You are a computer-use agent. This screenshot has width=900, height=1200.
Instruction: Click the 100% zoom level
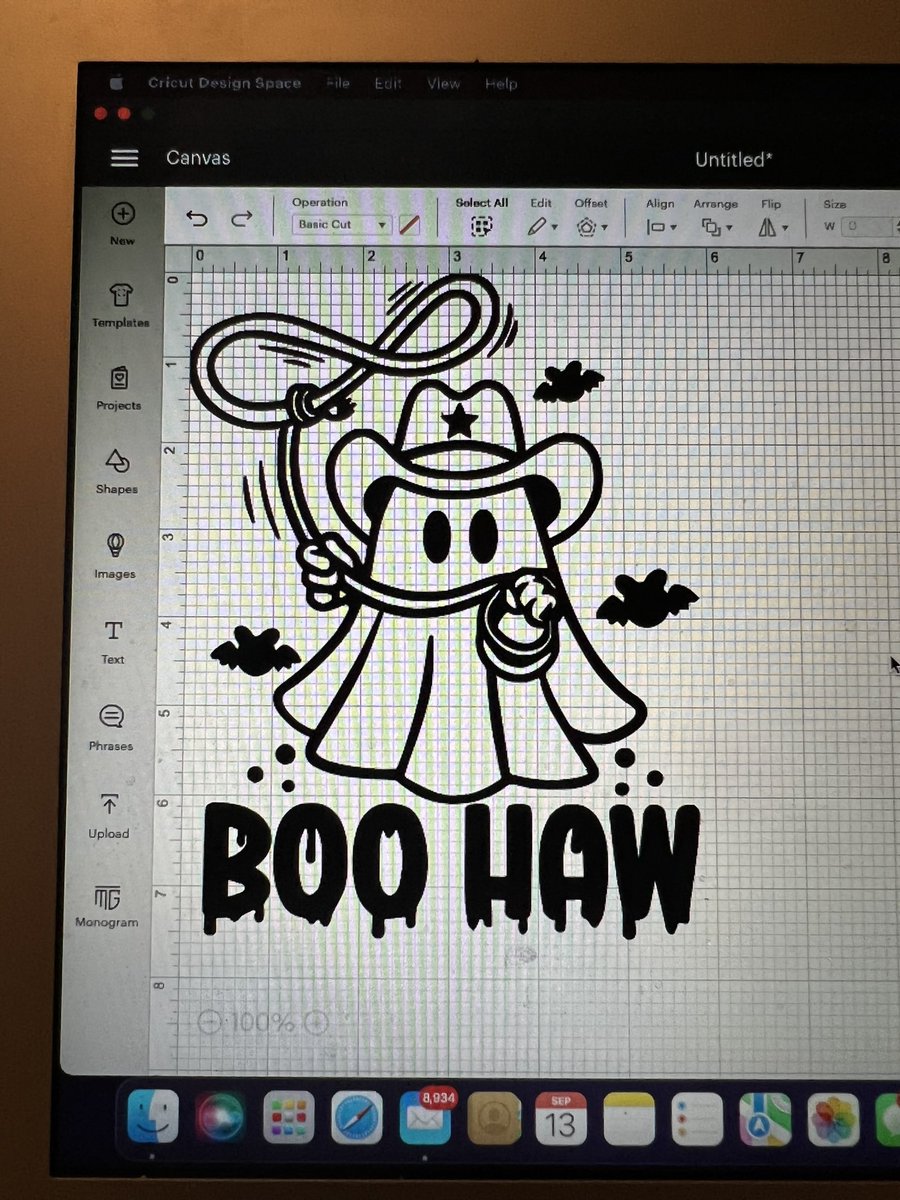pyautogui.click(x=262, y=1022)
